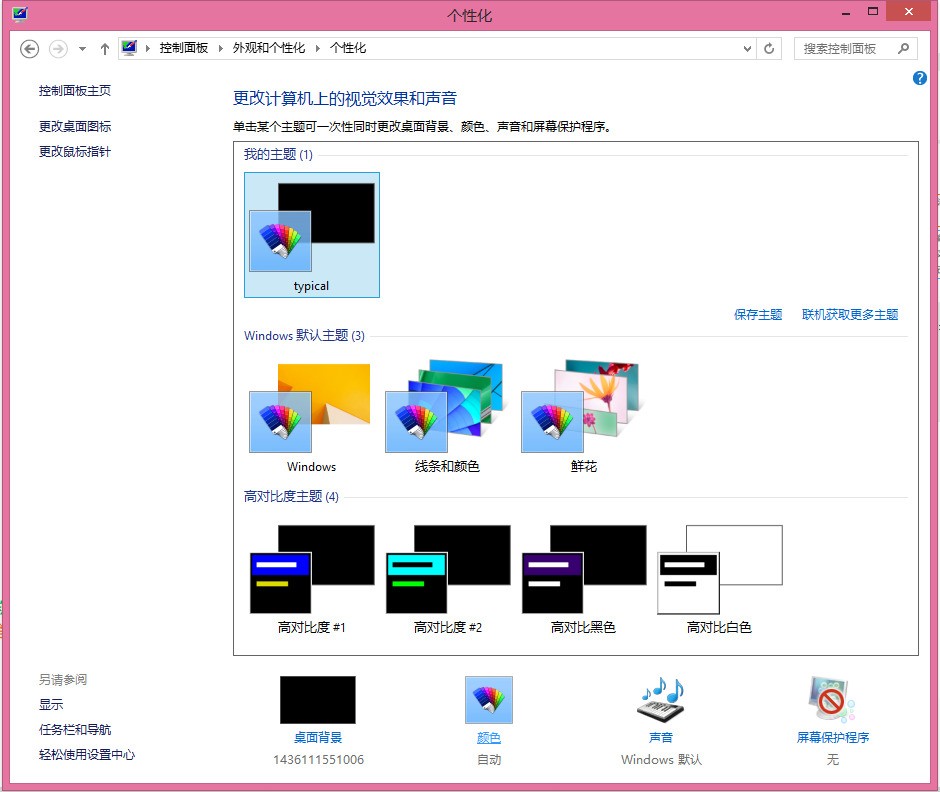
Task: Choose the 高对比白色 theme
Action: pos(719,575)
